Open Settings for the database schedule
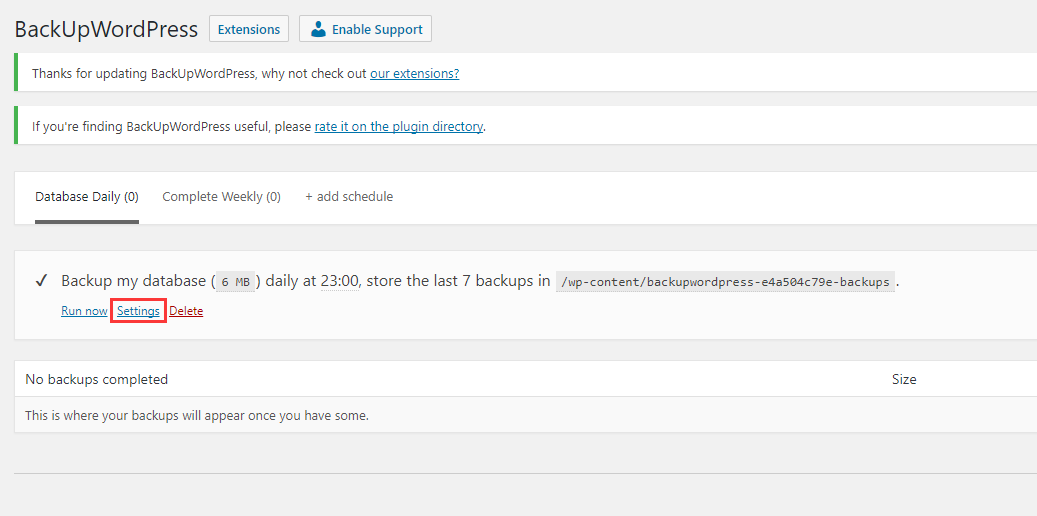This screenshot has height=516, width=1037. click(138, 311)
